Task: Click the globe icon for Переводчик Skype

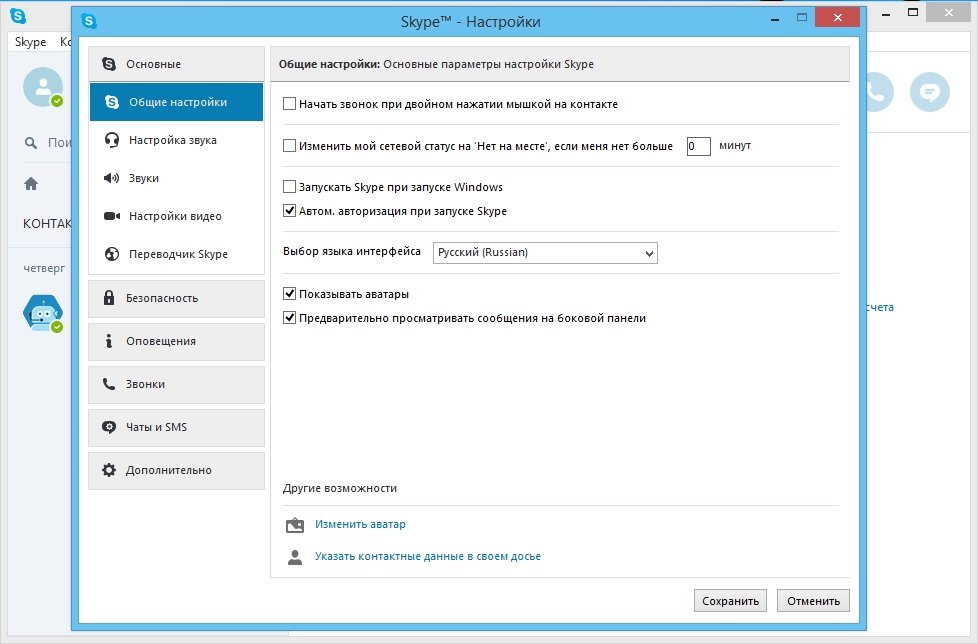Action: click(112, 254)
